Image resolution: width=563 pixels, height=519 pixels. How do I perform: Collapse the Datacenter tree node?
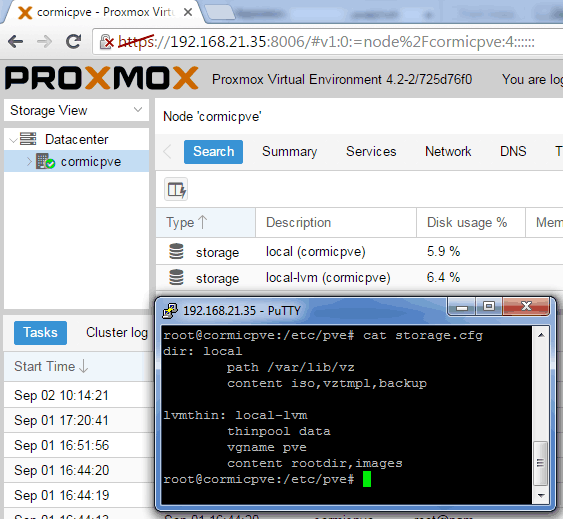(13, 140)
